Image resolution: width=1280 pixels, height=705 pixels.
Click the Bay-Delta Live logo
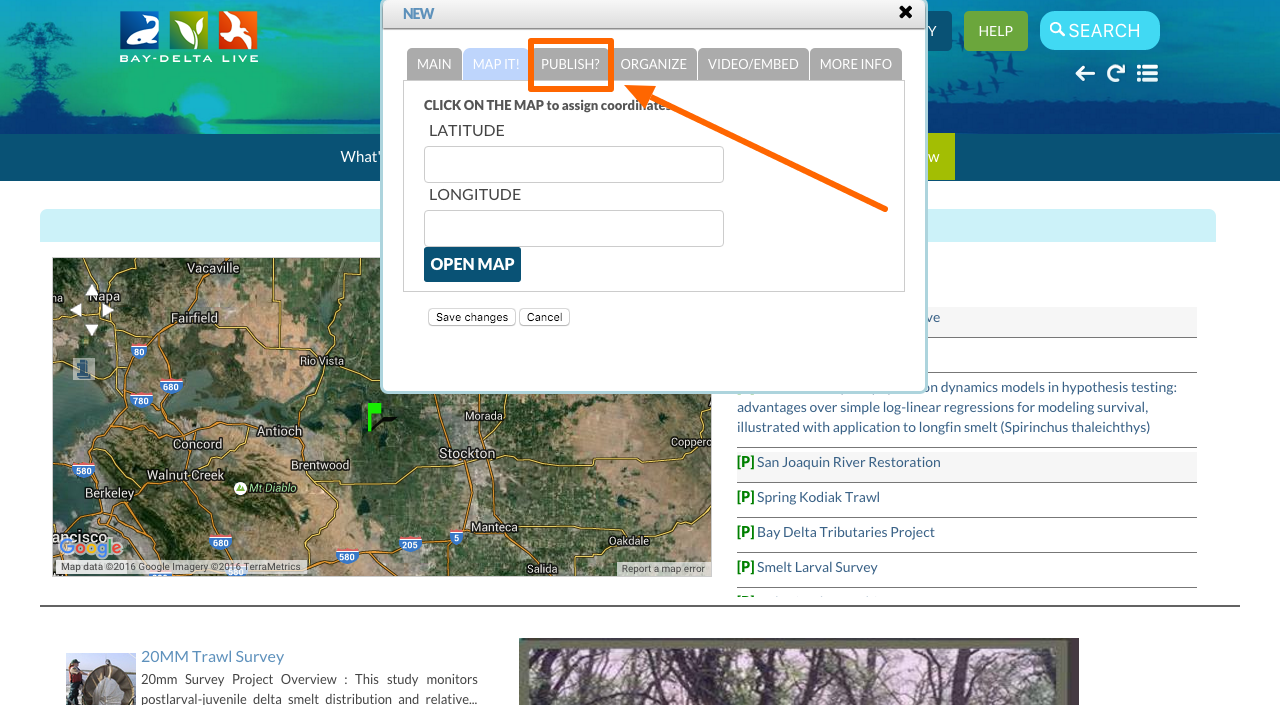tap(189, 37)
